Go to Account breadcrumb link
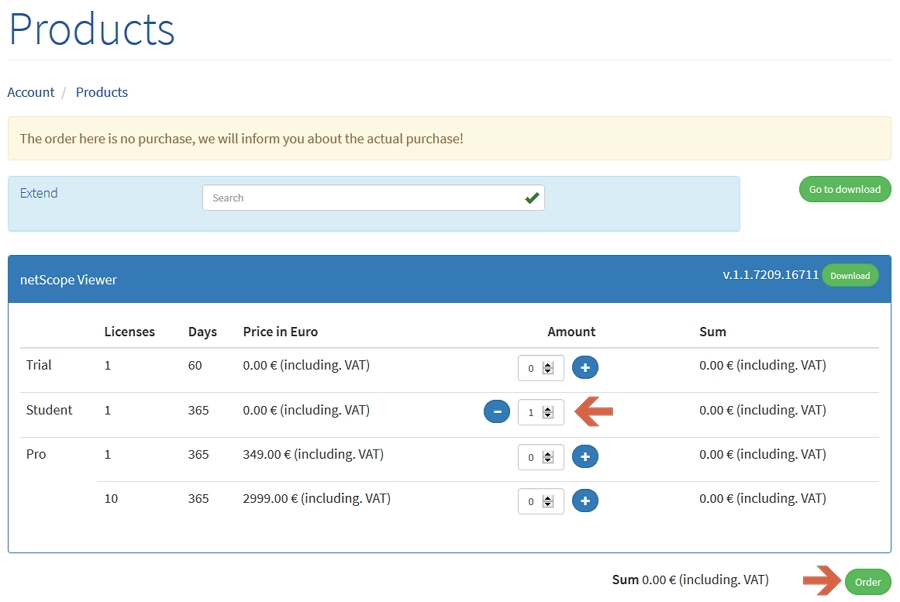 point(30,92)
